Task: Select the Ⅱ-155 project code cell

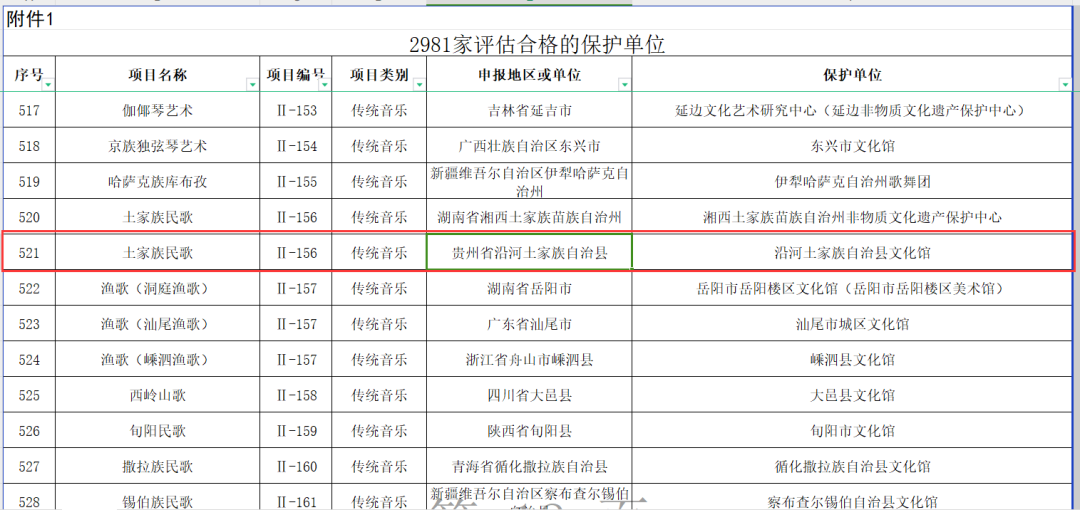Action: [296, 181]
